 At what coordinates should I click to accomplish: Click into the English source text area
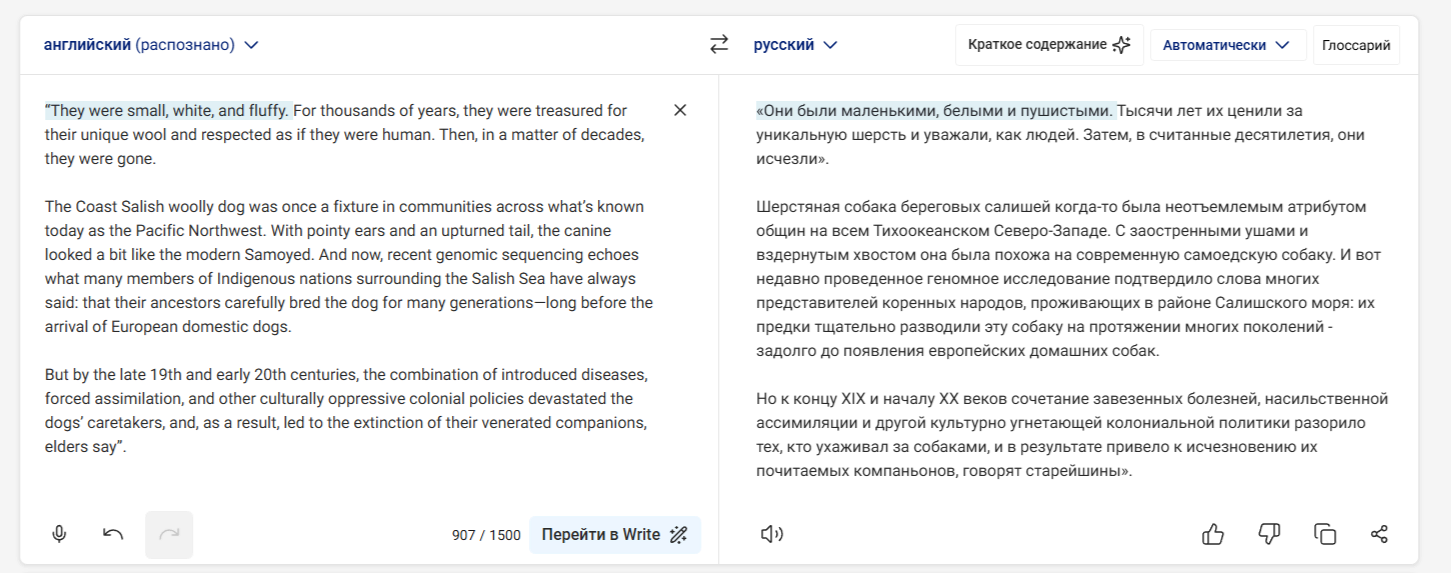(x=350, y=278)
